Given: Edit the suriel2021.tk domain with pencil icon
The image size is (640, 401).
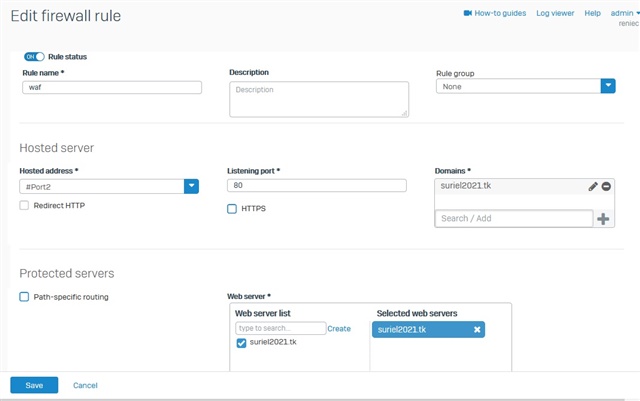Looking at the screenshot, I should (593, 187).
